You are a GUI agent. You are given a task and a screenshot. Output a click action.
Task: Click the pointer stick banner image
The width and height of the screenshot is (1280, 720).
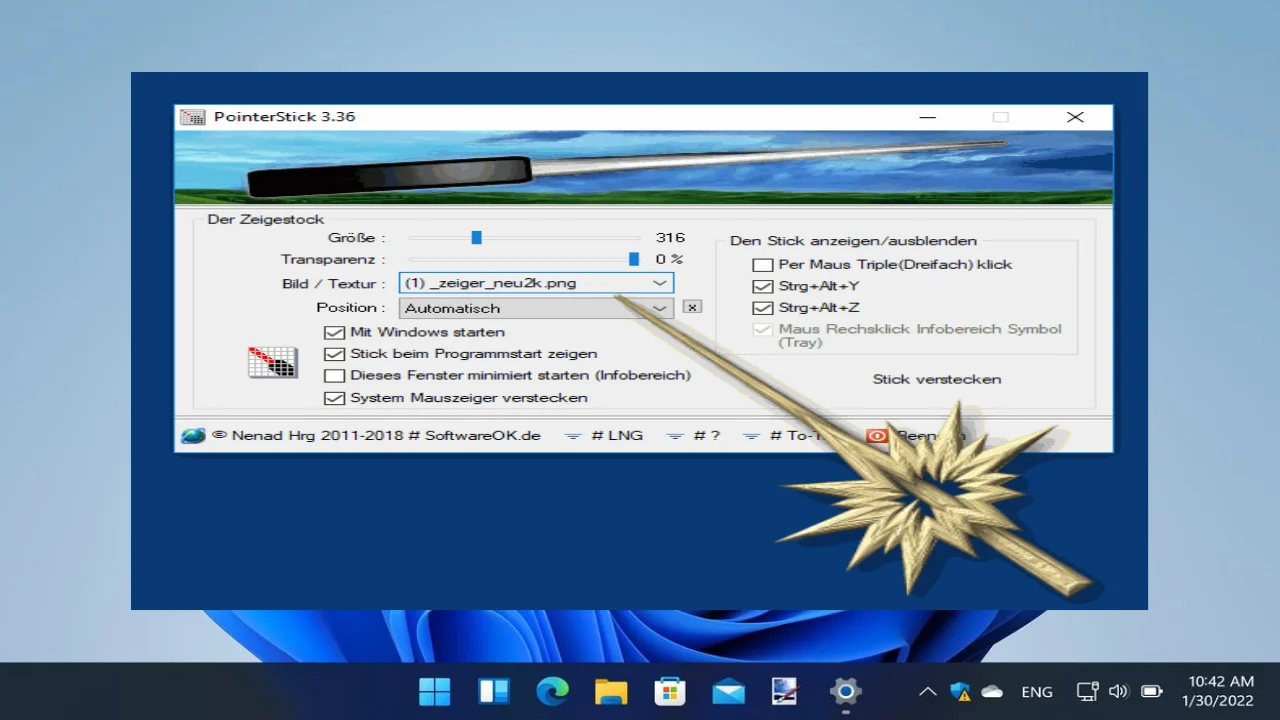pos(643,168)
